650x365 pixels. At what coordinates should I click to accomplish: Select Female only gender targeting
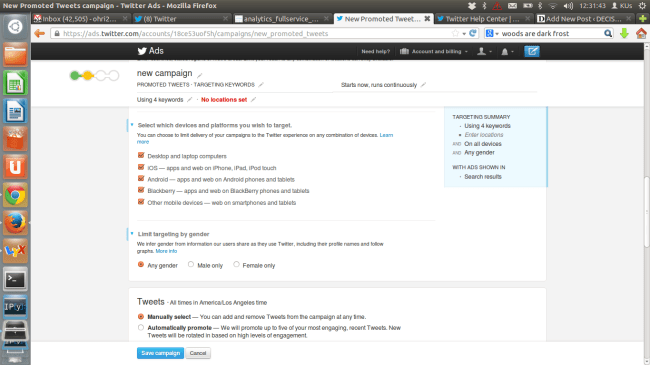[236, 264]
